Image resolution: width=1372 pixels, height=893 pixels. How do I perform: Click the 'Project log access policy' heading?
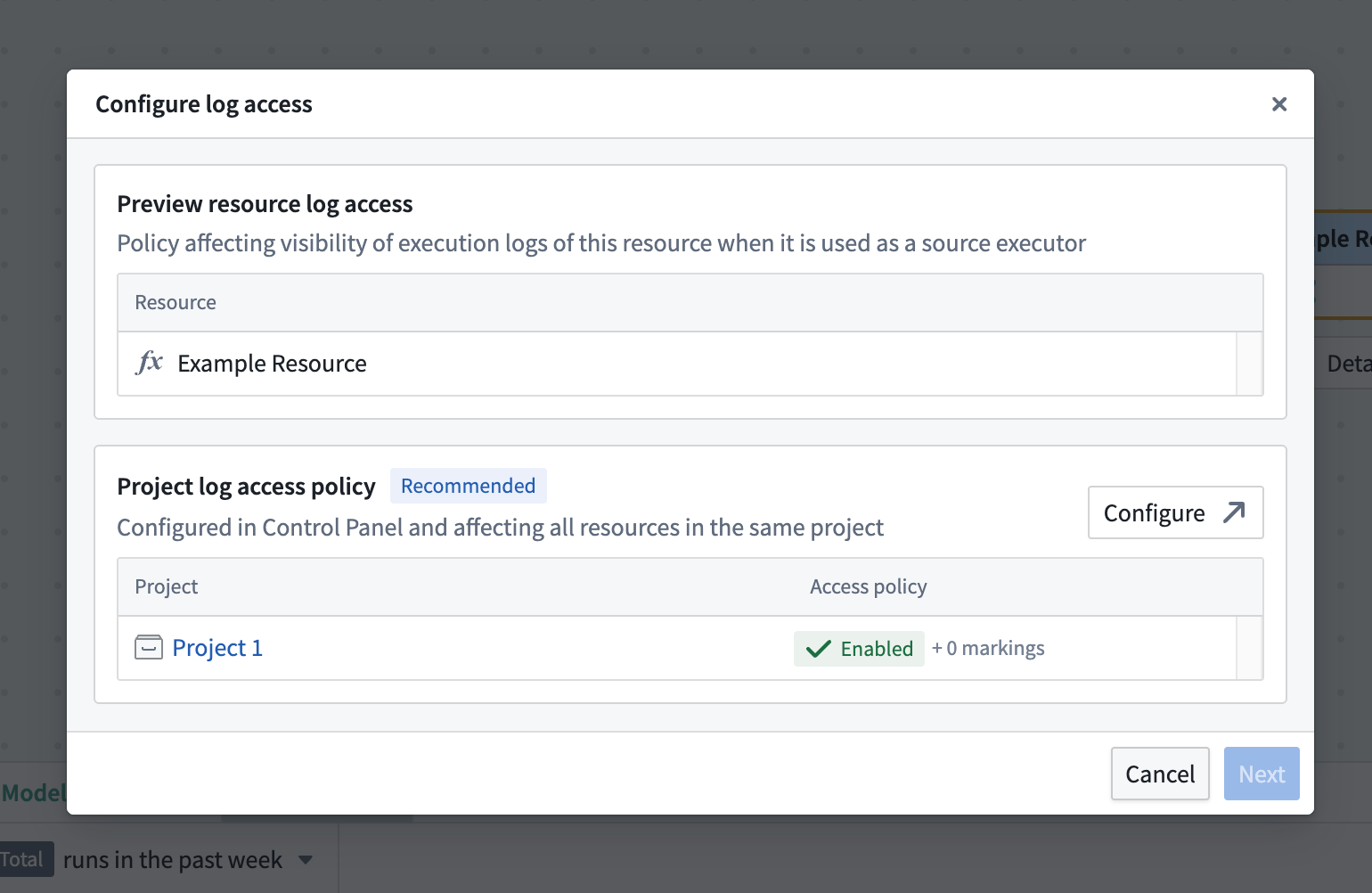(246, 487)
